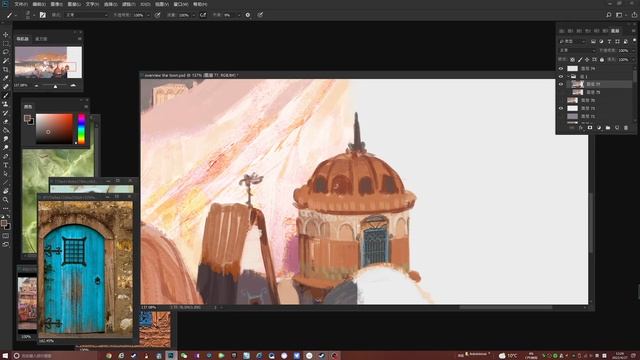Viewport: 640px width, 360px height.
Task: Add layer style fx icon
Action: pos(581,128)
